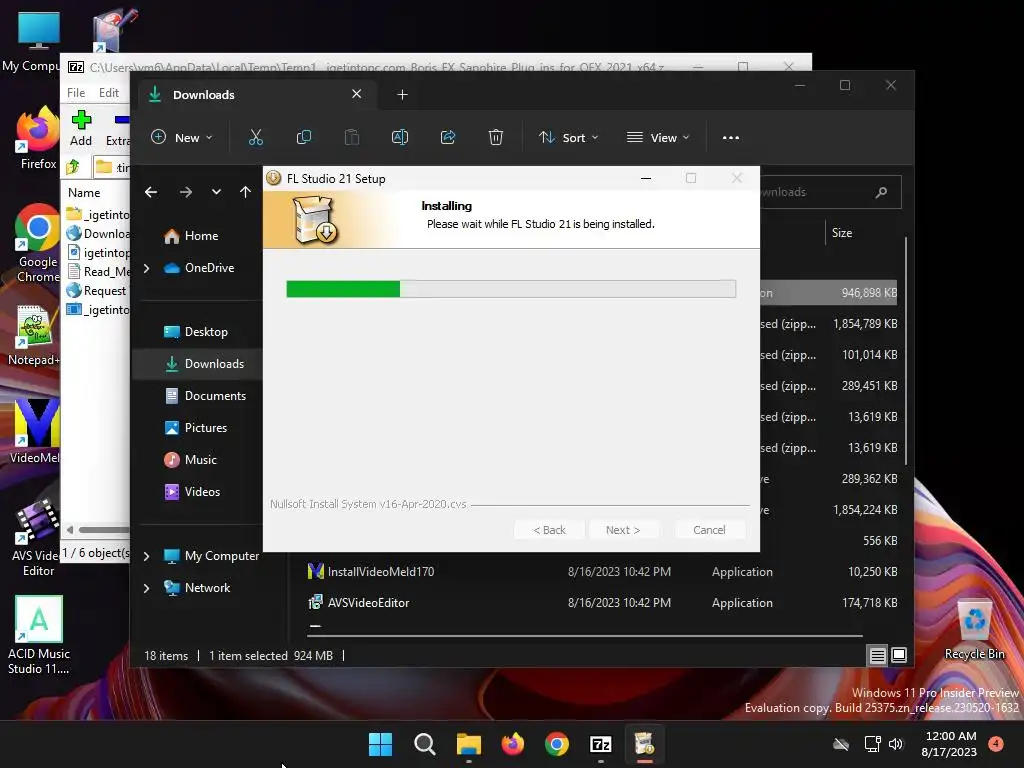Click the Add button in 7-Zip
This screenshot has width=1024, height=768.
click(81, 129)
